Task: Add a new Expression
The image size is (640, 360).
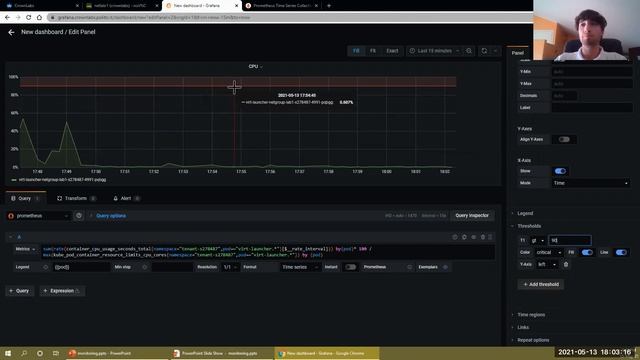Action: pos(62,291)
